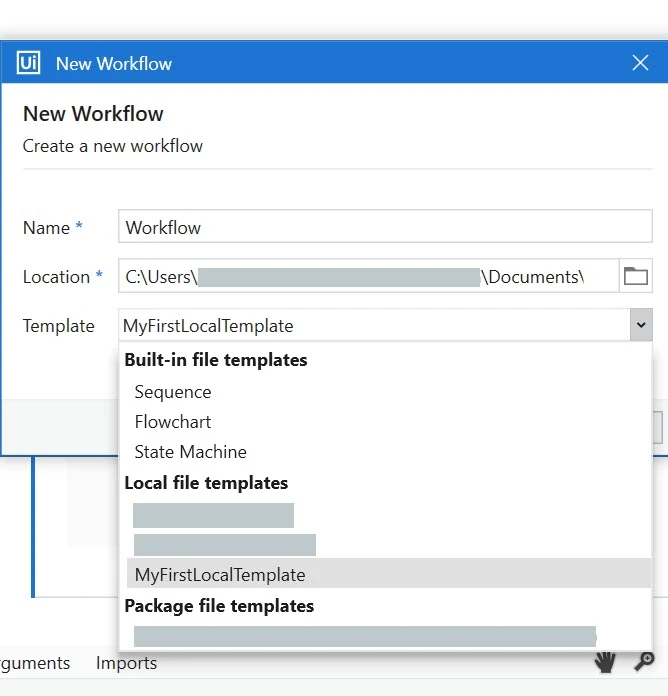This screenshot has height=696, width=668.
Task: Click the zoom magnifier icon
Action: pyautogui.click(x=644, y=661)
